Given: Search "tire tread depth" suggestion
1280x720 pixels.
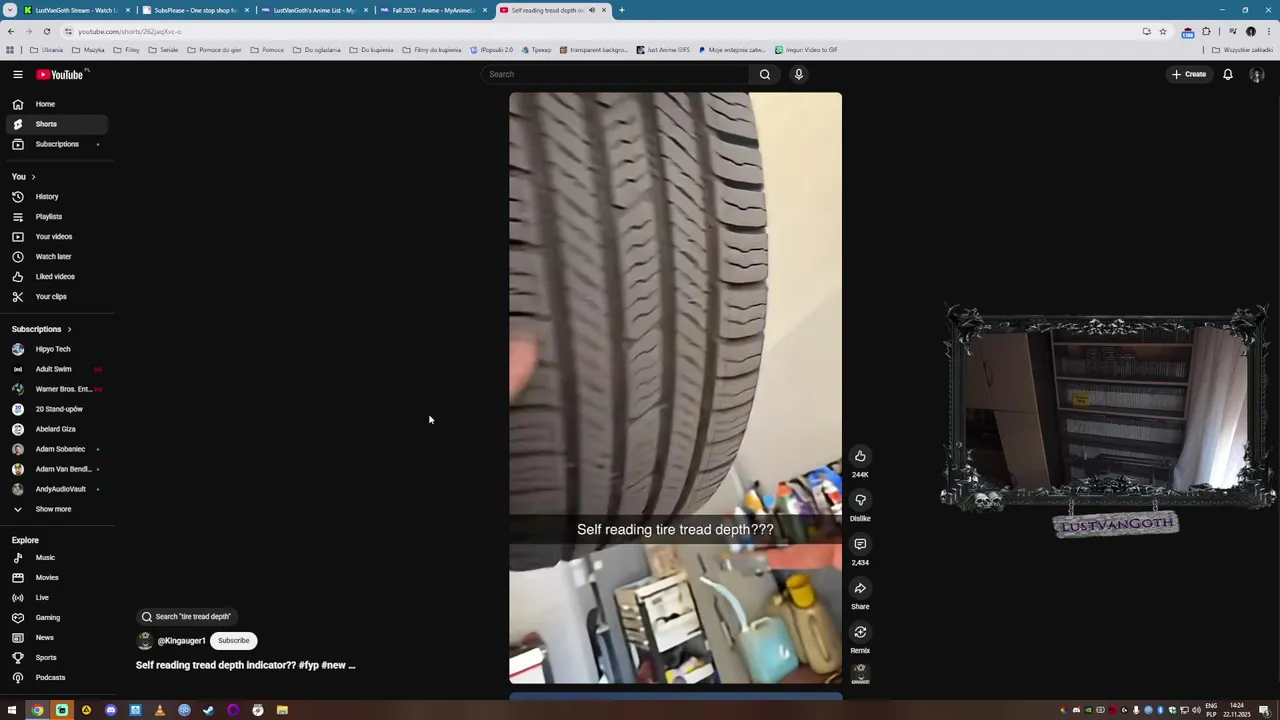Looking at the screenshot, I should pos(187,617).
